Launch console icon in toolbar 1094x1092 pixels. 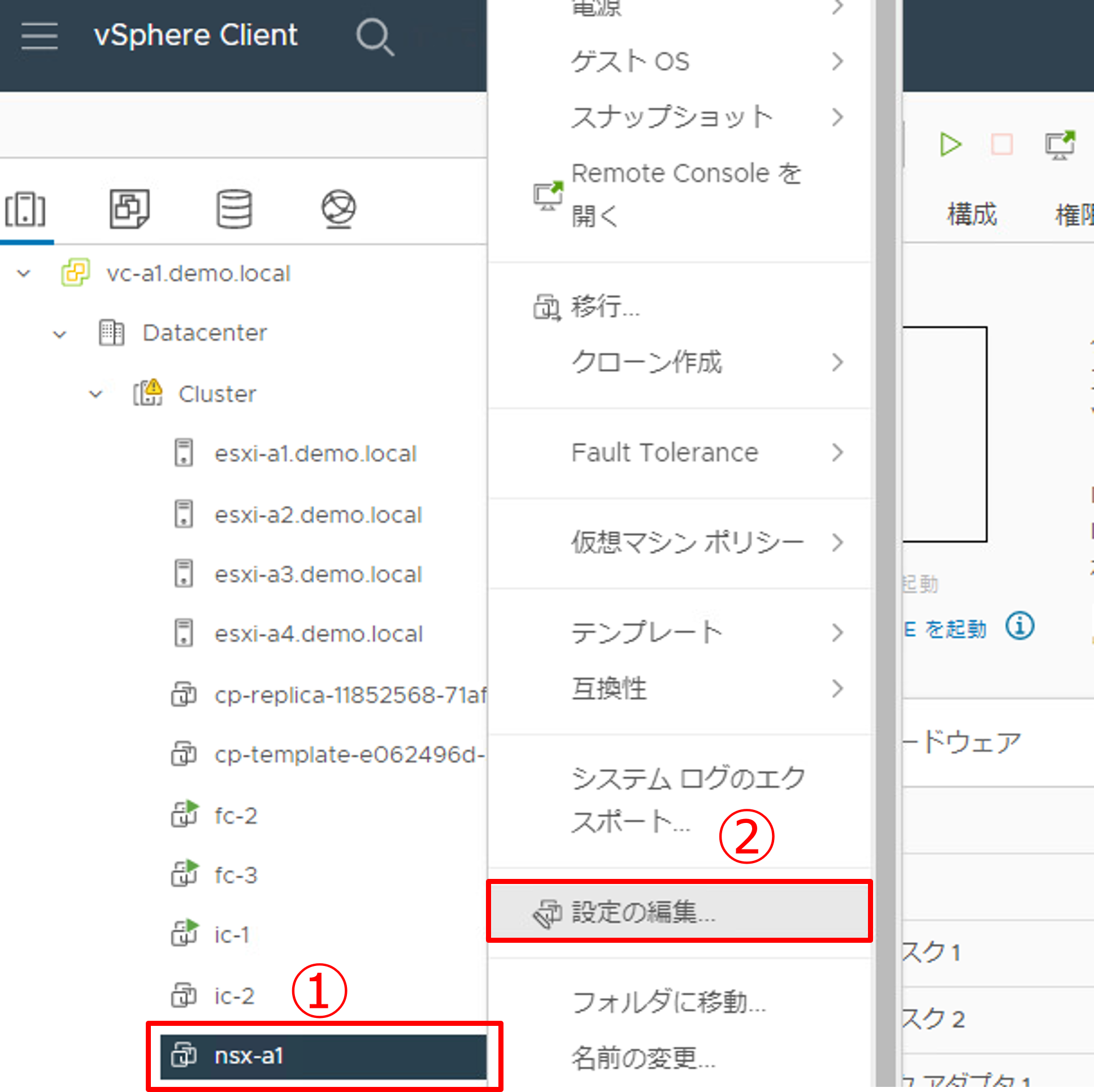tap(1059, 145)
